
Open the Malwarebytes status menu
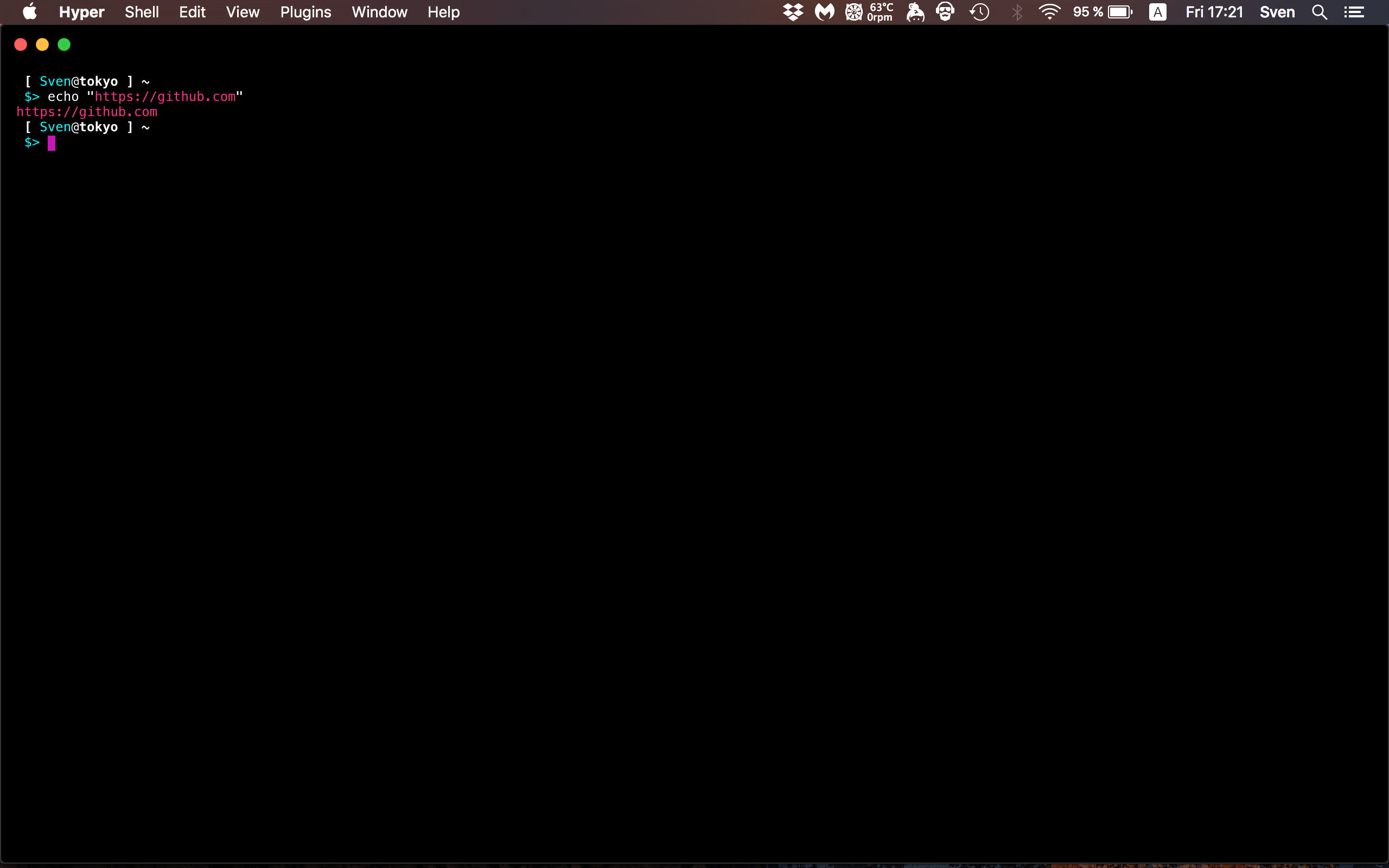click(824, 11)
